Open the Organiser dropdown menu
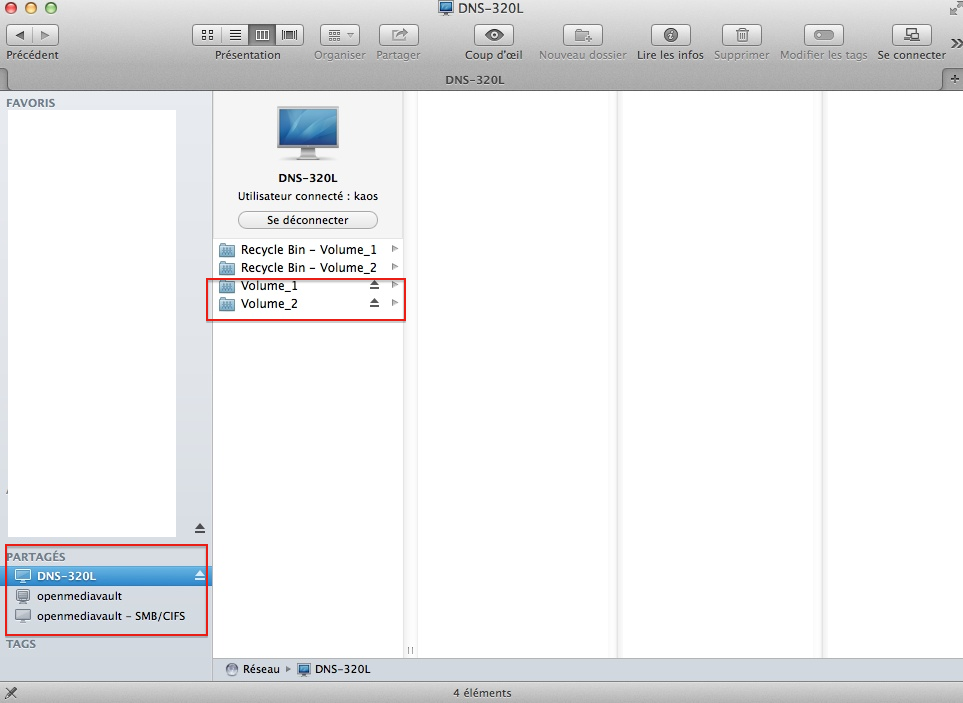 [339, 35]
